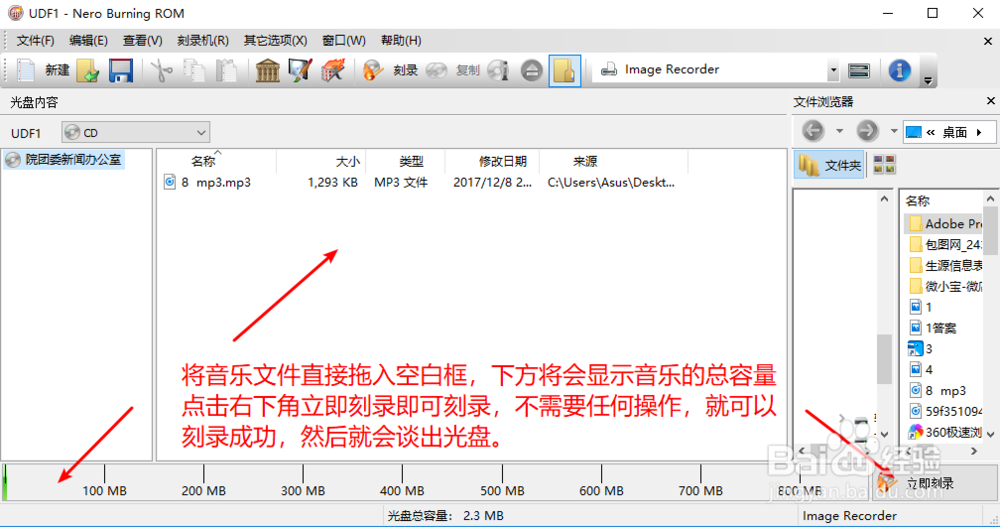This screenshot has height=527, width=1000.
Task: Click the flaming disc burn icon
Action: pyautogui.click(x=372, y=70)
